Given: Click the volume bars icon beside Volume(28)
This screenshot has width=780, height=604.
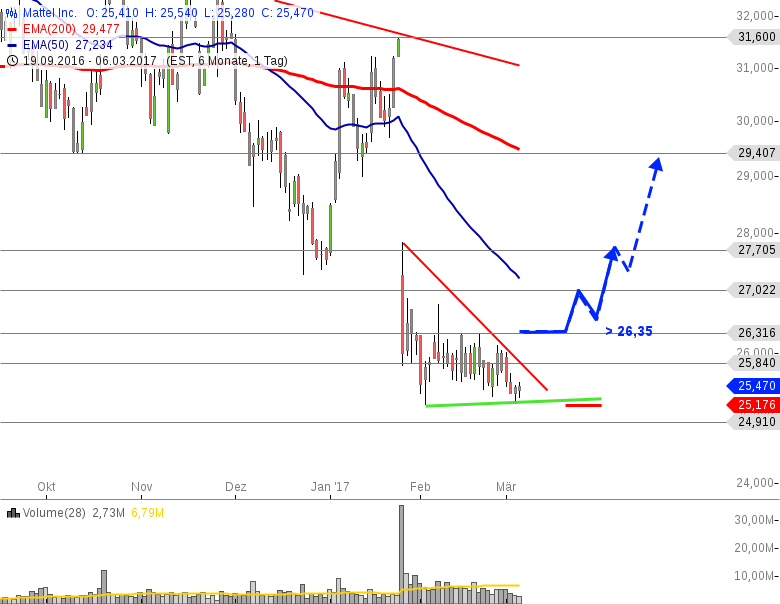Looking at the screenshot, I should click(x=13, y=512).
